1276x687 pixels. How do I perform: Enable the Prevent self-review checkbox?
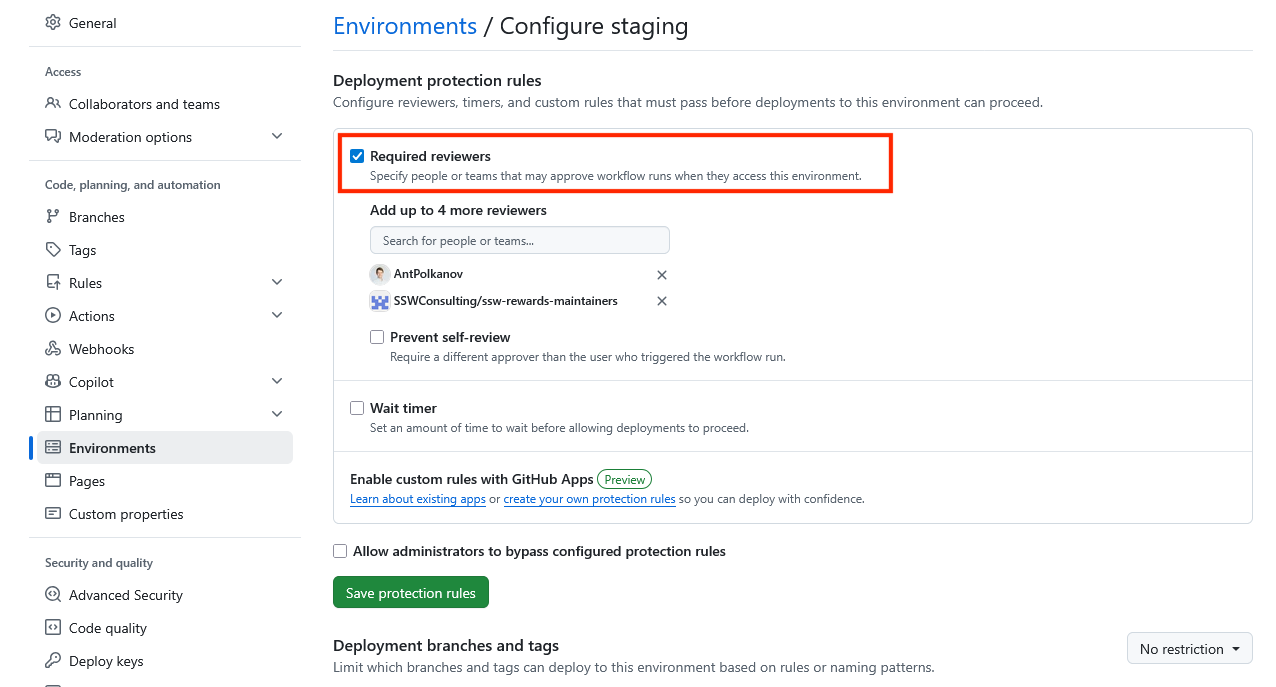click(377, 337)
